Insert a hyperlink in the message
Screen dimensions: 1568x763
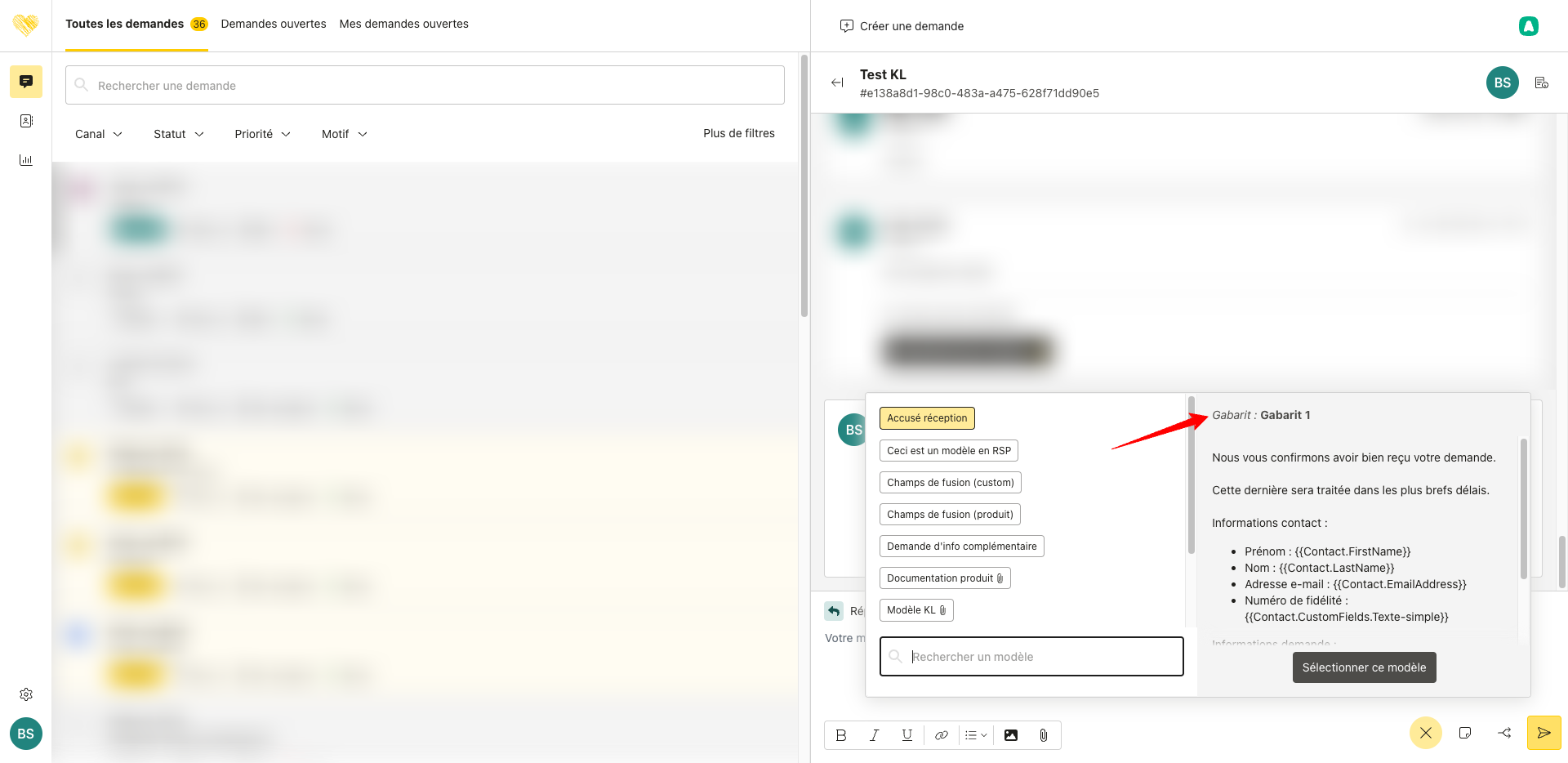tap(941, 735)
